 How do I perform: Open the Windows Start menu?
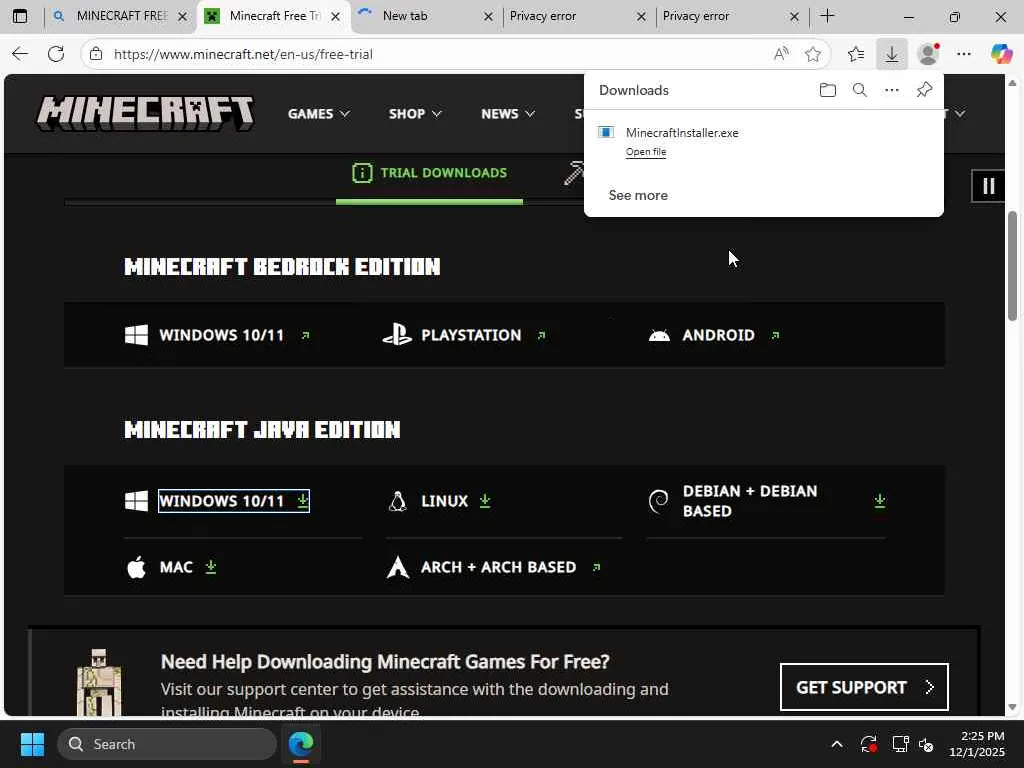(x=32, y=744)
